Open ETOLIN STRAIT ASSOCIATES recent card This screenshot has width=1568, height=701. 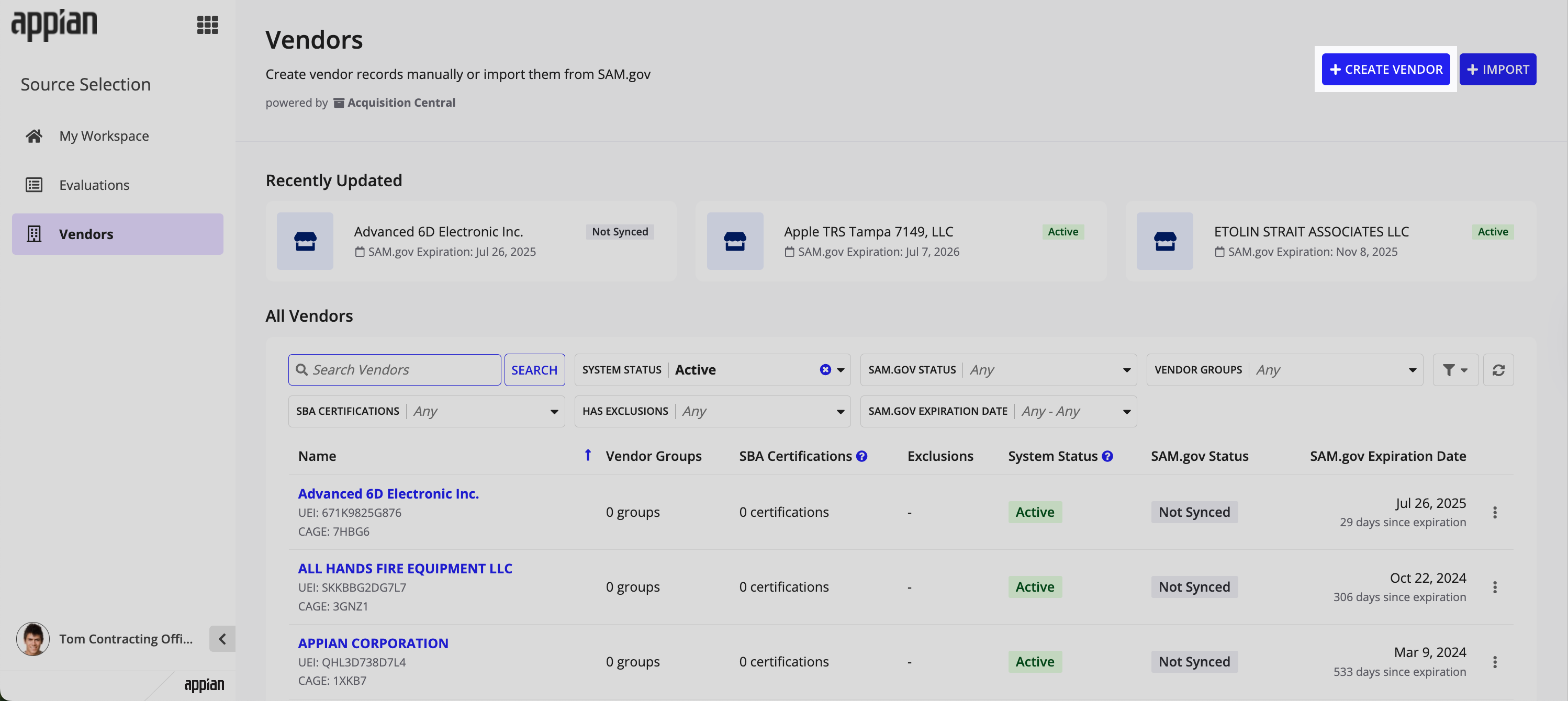coord(1330,241)
